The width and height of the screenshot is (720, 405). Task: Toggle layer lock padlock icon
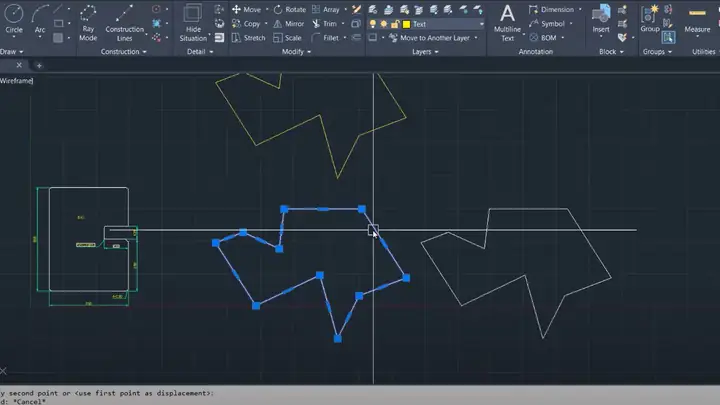pos(394,24)
